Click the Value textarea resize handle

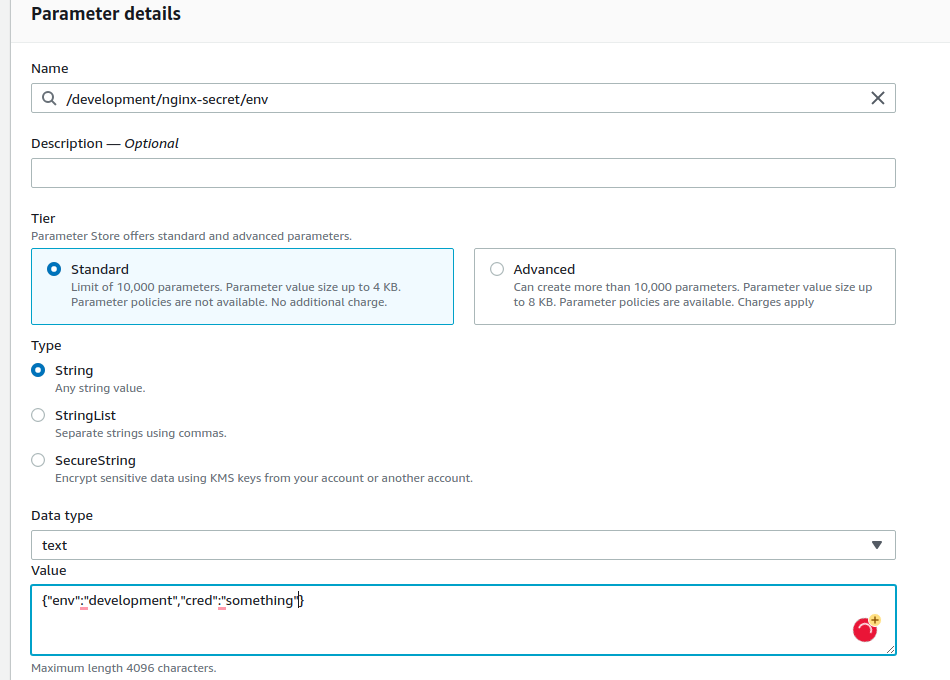(x=889, y=648)
